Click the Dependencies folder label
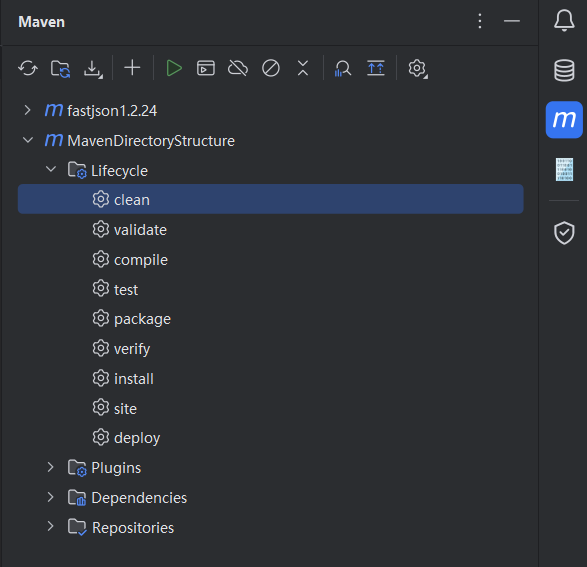This screenshot has height=567, width=587. (139, 498)
